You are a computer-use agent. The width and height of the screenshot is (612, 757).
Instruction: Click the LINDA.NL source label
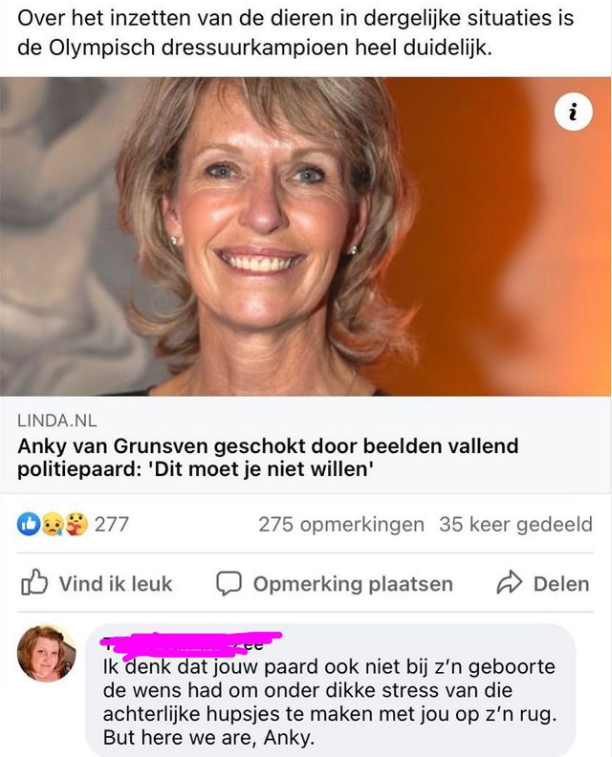point(57,421)
